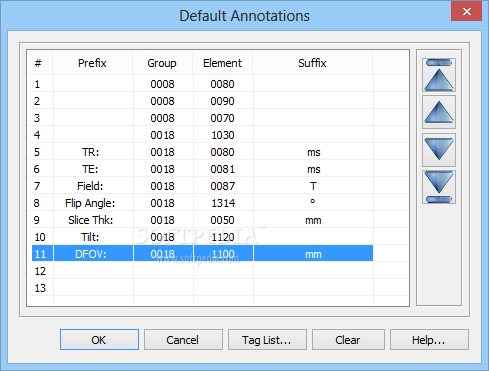Click ms suffix in the TE row
The image size is (489, 371).
click(313, 169)
